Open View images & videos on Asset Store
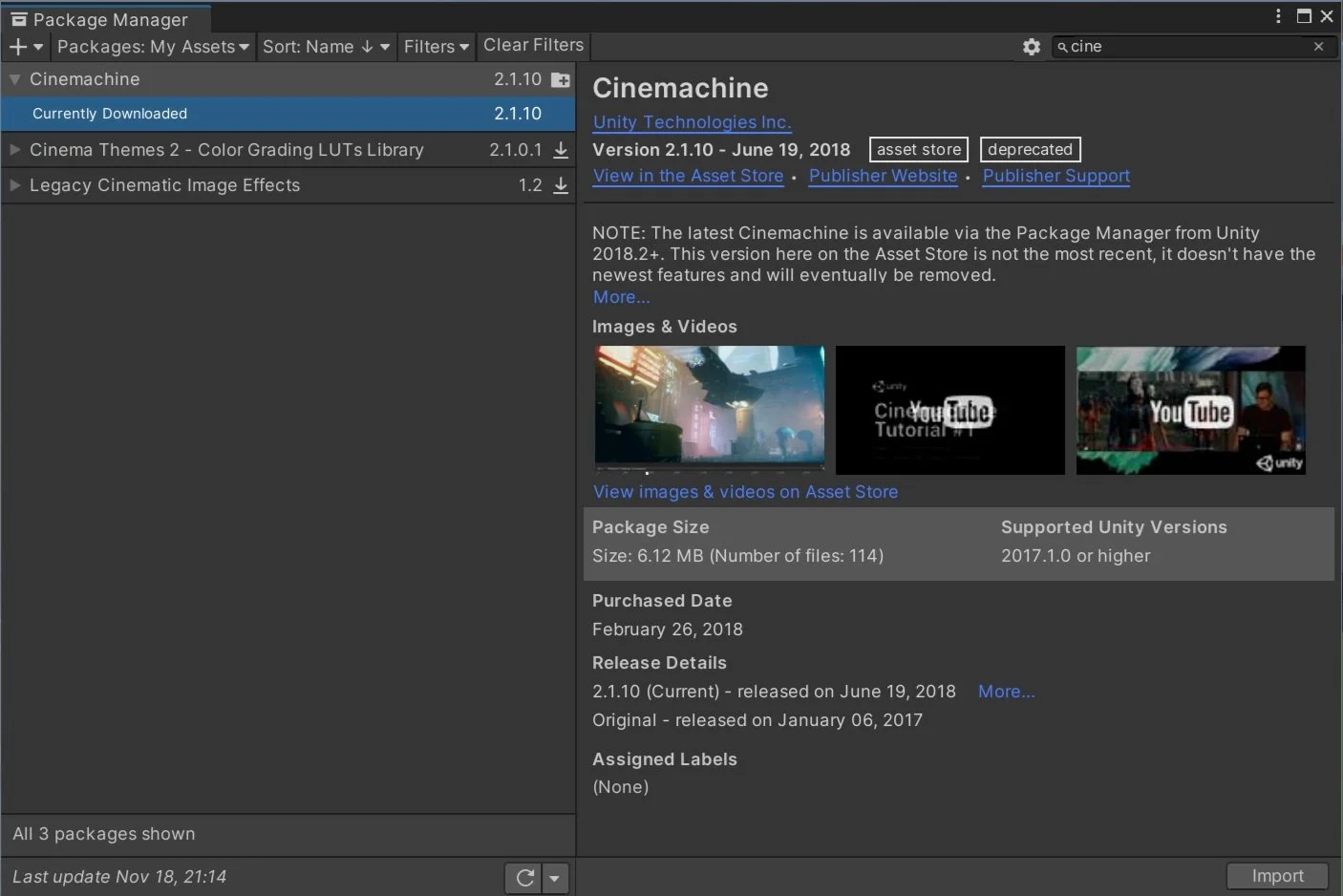This screenshot has width=1343, height=896. click(745, 492)
